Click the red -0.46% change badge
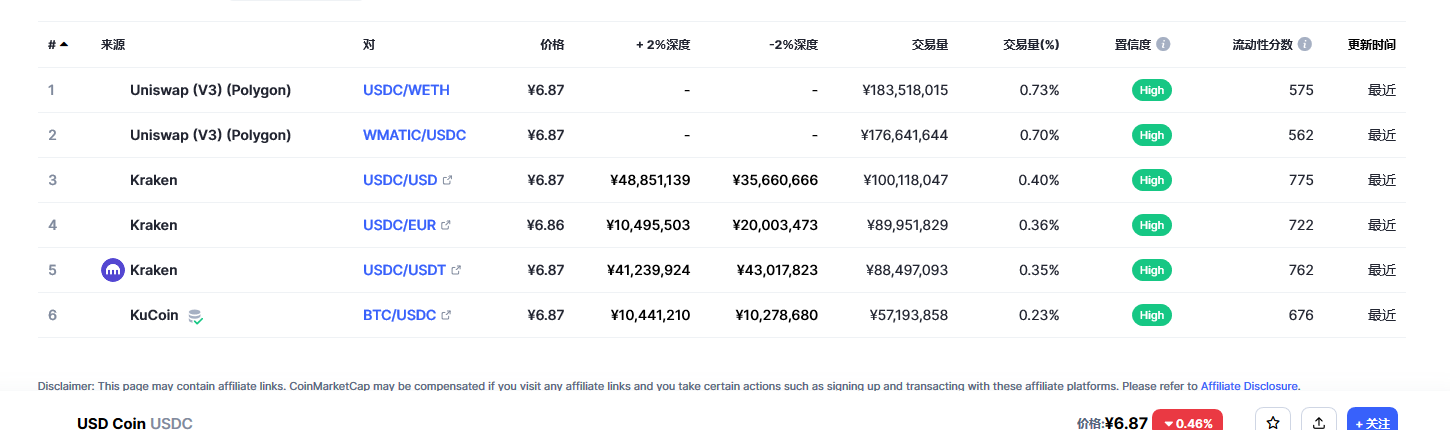Screen dimensions: 1450x430 coord(1187,422)
